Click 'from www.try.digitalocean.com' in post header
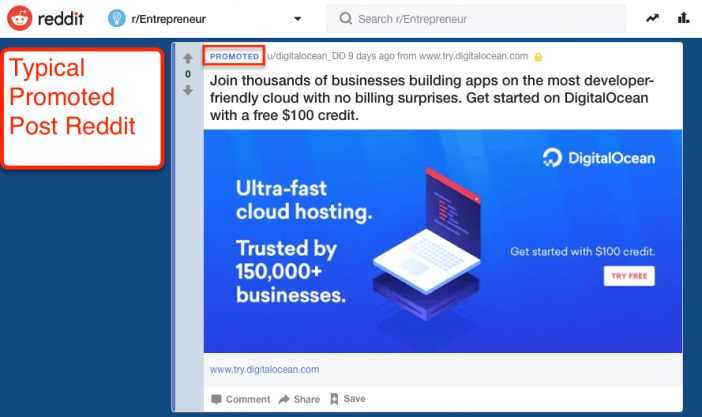The height and width of the screenshot is (417, 702). 462,56
